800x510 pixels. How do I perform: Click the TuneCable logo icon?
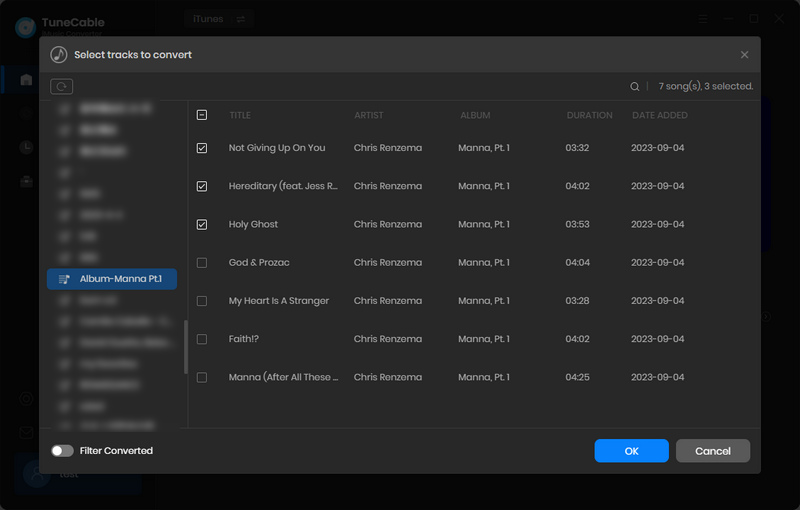point(26,27)
